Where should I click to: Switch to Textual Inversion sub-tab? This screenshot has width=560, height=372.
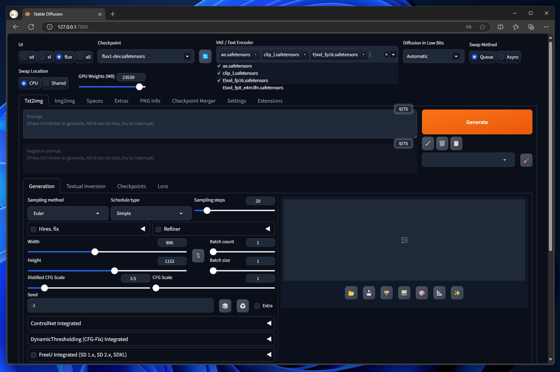[x=86, y=186]
